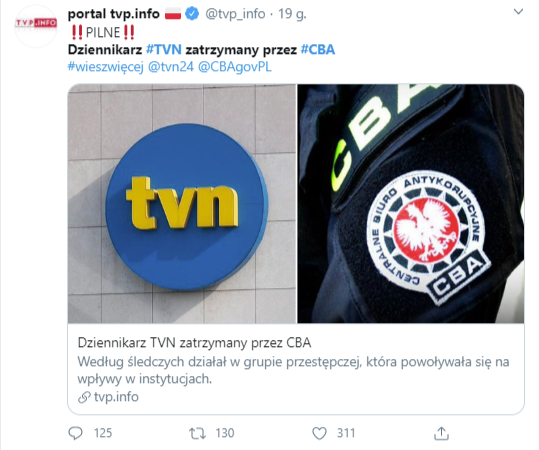Image resolution: width=539 pixels, height=450 pixels.
Task: Expand the tweet options chevron
Action: point(518,12)
